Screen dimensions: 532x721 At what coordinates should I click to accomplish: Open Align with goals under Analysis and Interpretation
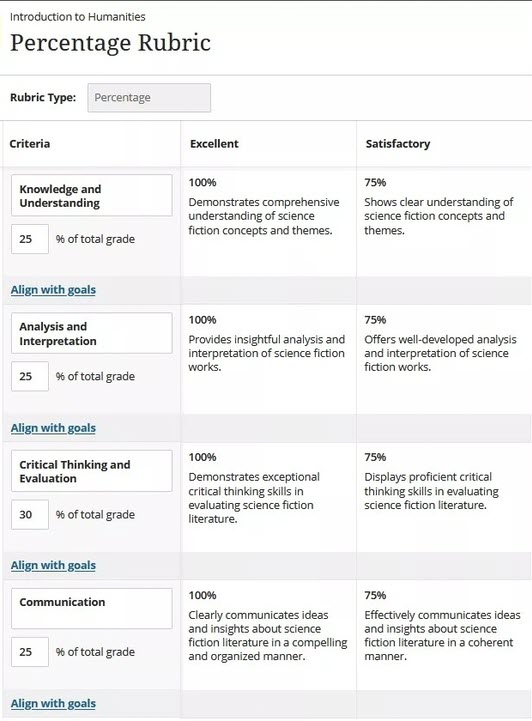click(53, 428)
